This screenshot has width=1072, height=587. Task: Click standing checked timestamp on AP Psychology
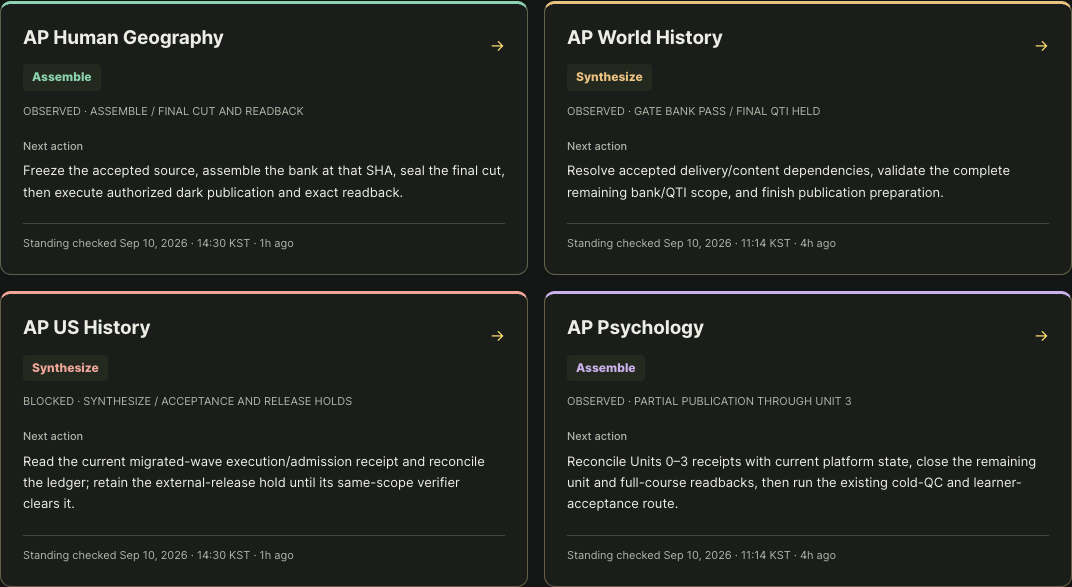point(701,556)
